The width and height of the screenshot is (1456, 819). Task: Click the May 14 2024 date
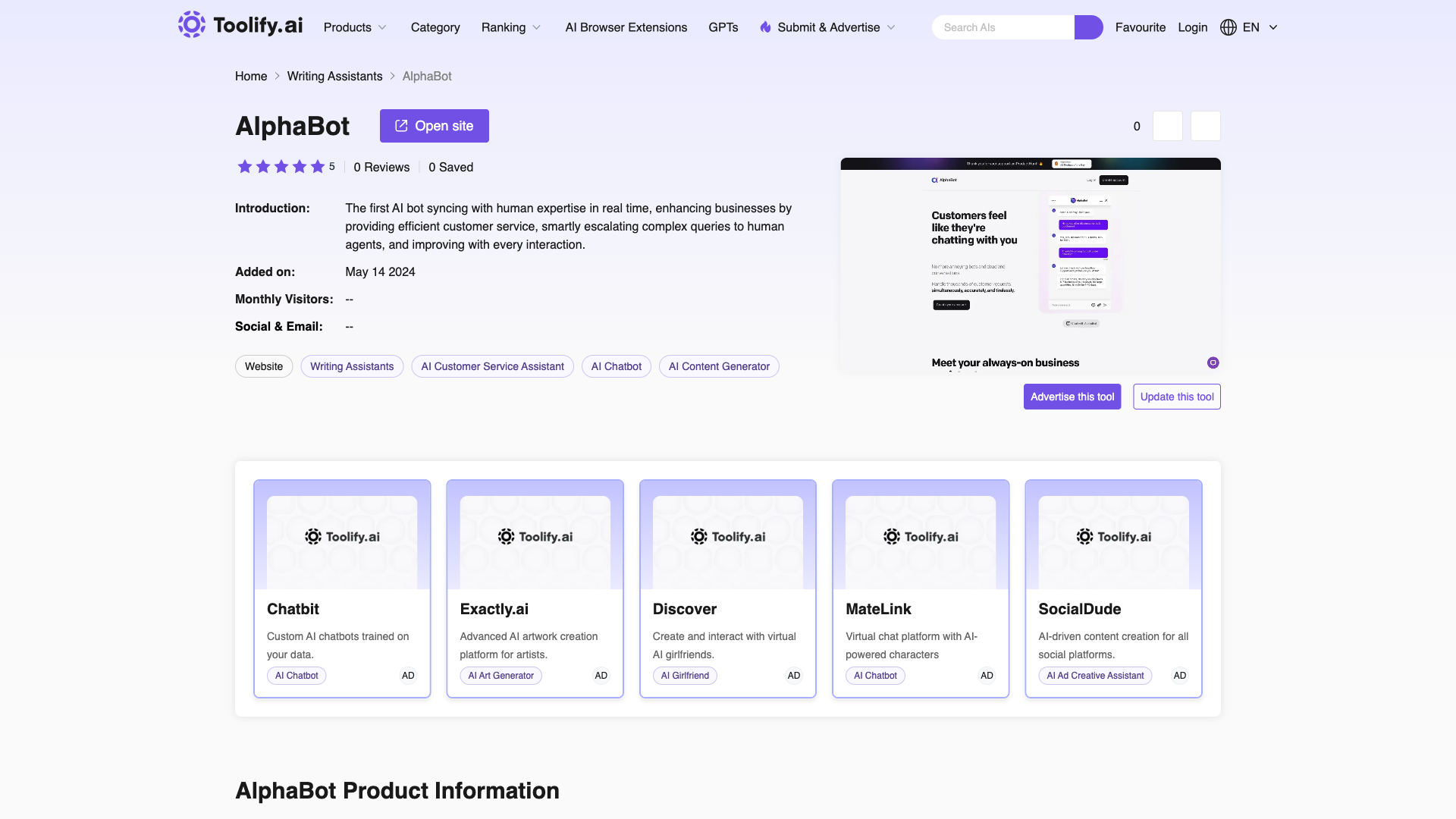(x=380, y=271)
